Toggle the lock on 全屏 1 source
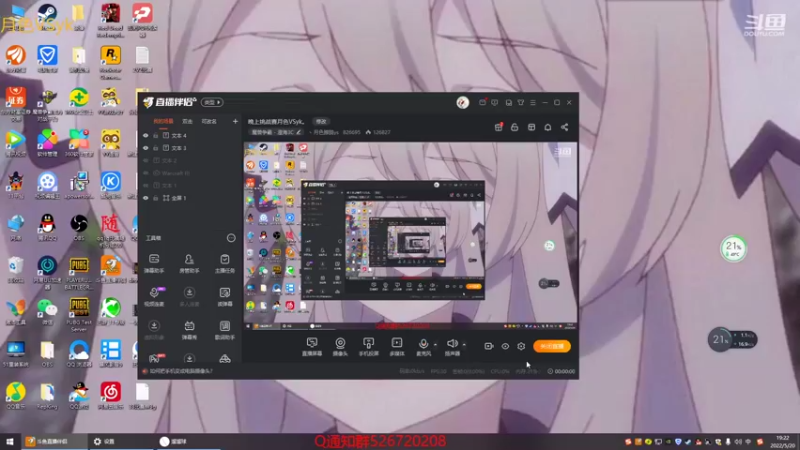The width and height of the screenshot is (800, 450). point(156,198)
